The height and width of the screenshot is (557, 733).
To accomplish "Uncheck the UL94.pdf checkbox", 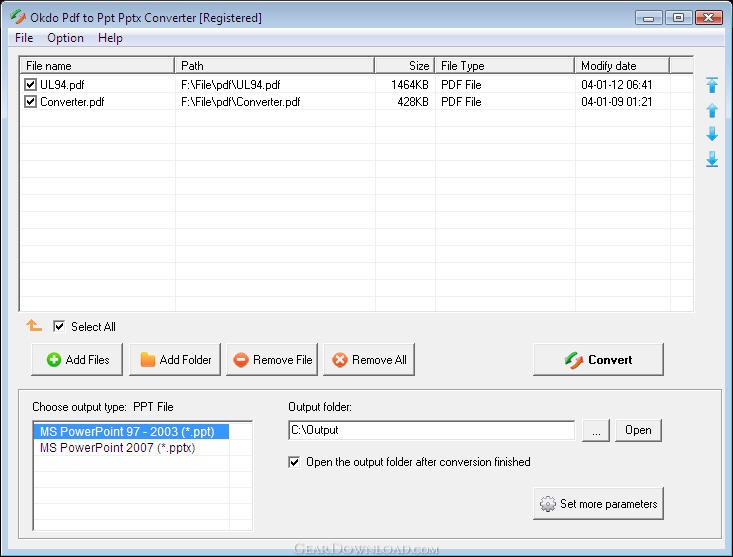I will pyautogui.click(x=31, y=85).
